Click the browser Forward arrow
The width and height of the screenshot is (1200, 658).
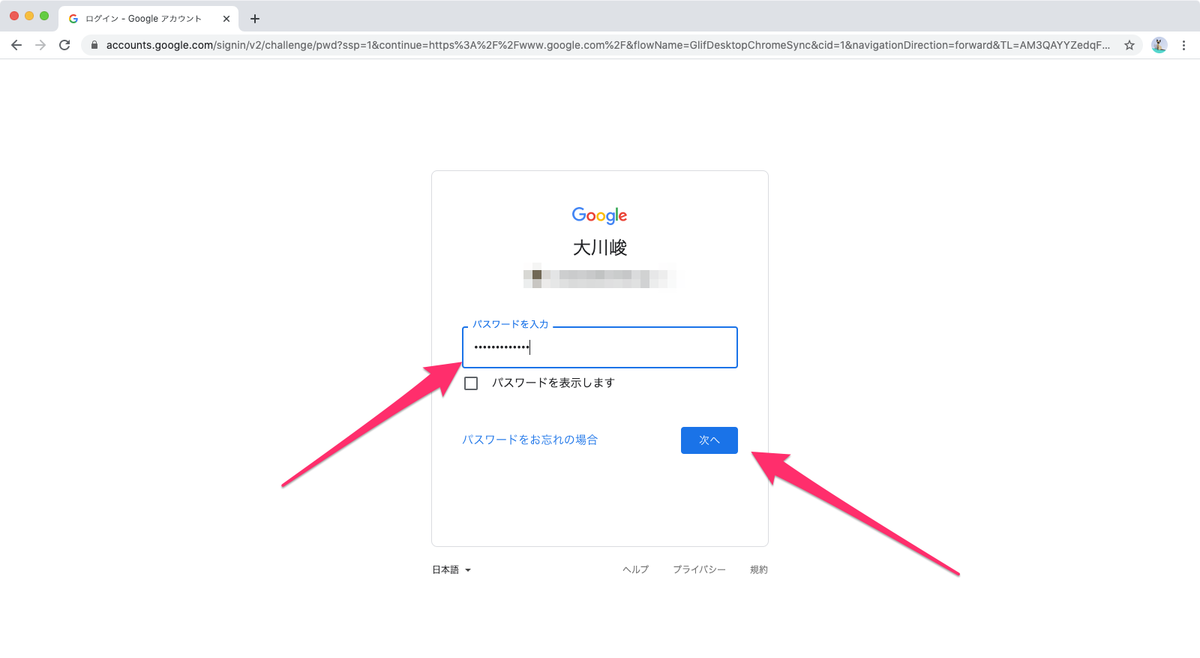(x=40, y=45)
